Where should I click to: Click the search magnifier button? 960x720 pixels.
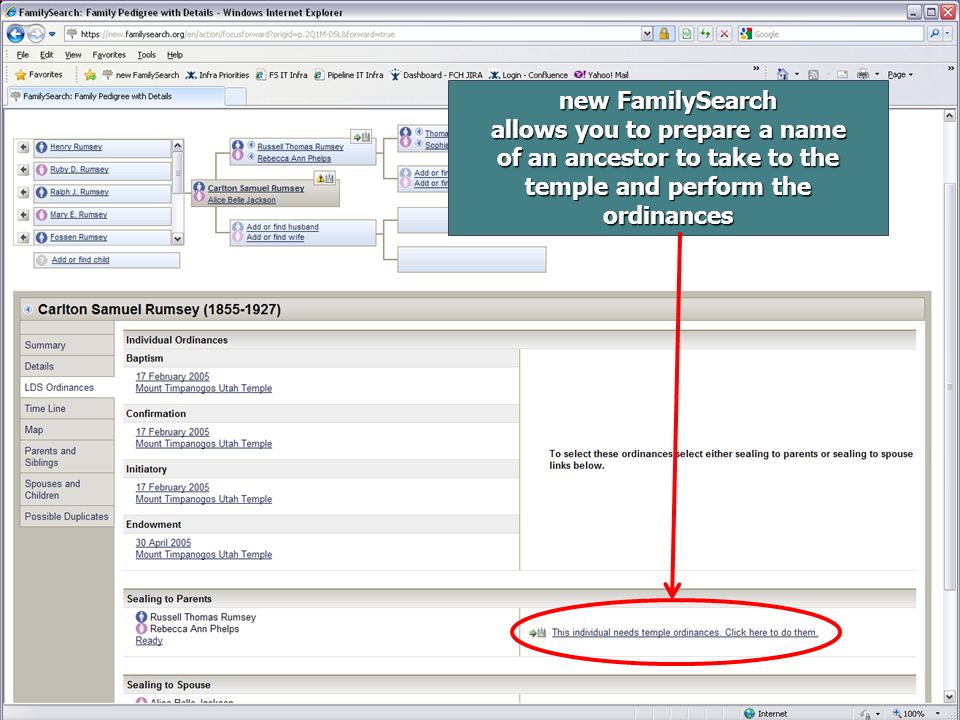coord(935,34)
